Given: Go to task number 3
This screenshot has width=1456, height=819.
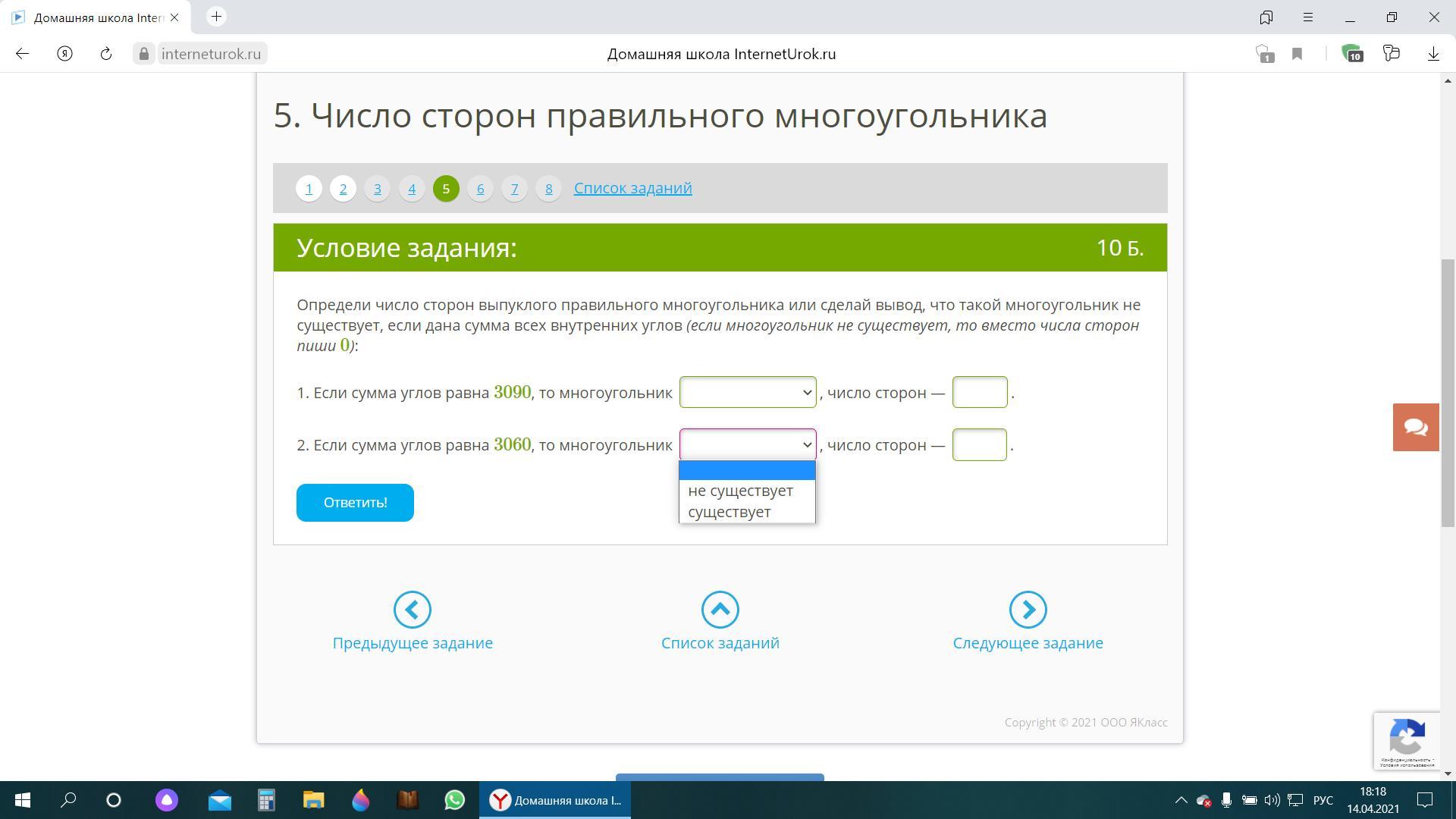Looking at the screenshot, I should pos(377,188).
